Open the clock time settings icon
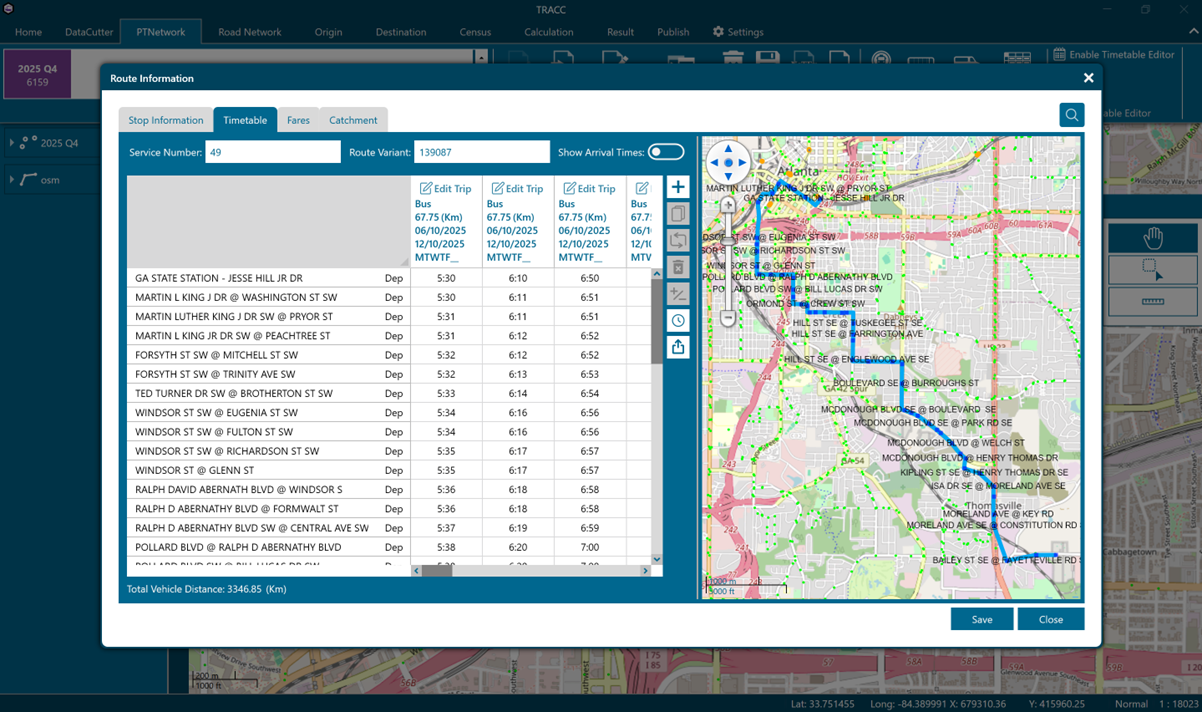The height and width of the screenshot is (712, 1202). tap(678, 321)
